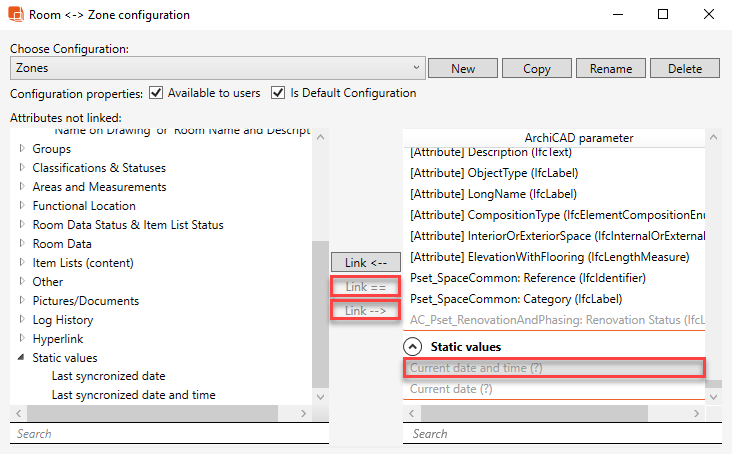Click the Link <-- button
The height and width of the screenshot is (454, 732).
(365, 262)
